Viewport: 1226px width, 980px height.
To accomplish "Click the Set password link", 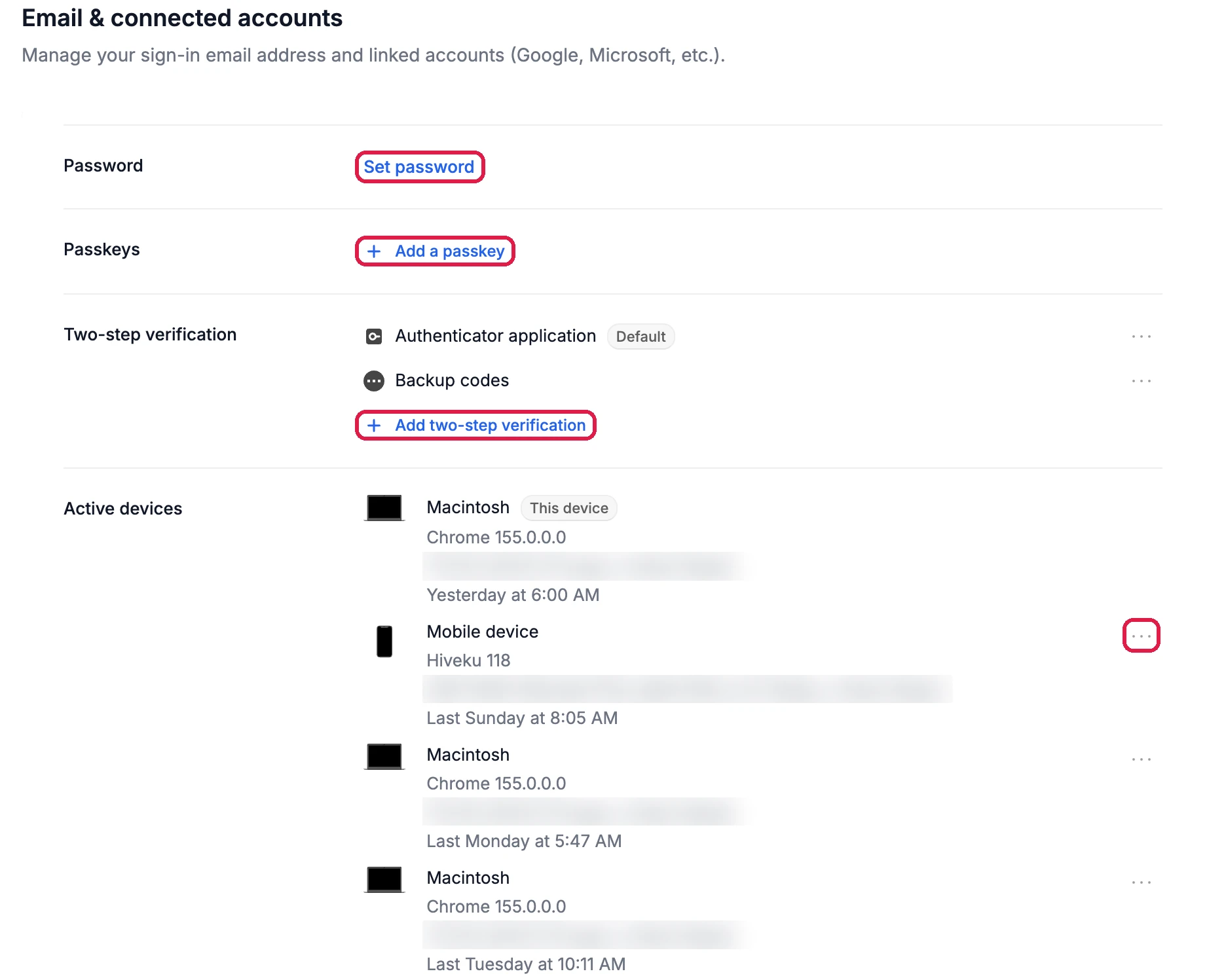I will click(x=419, y=167).
